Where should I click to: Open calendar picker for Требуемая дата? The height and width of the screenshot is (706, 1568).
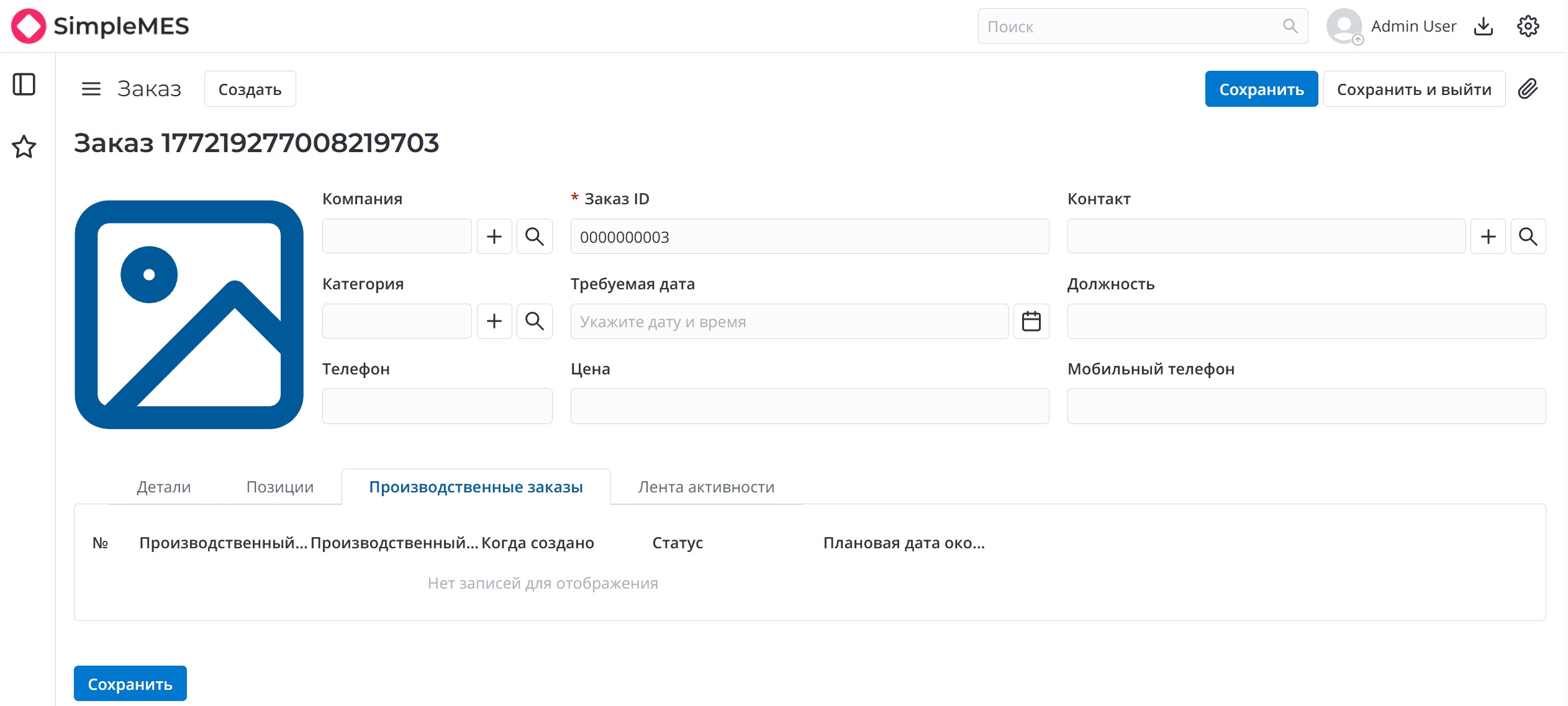[x=1031, y=321]
